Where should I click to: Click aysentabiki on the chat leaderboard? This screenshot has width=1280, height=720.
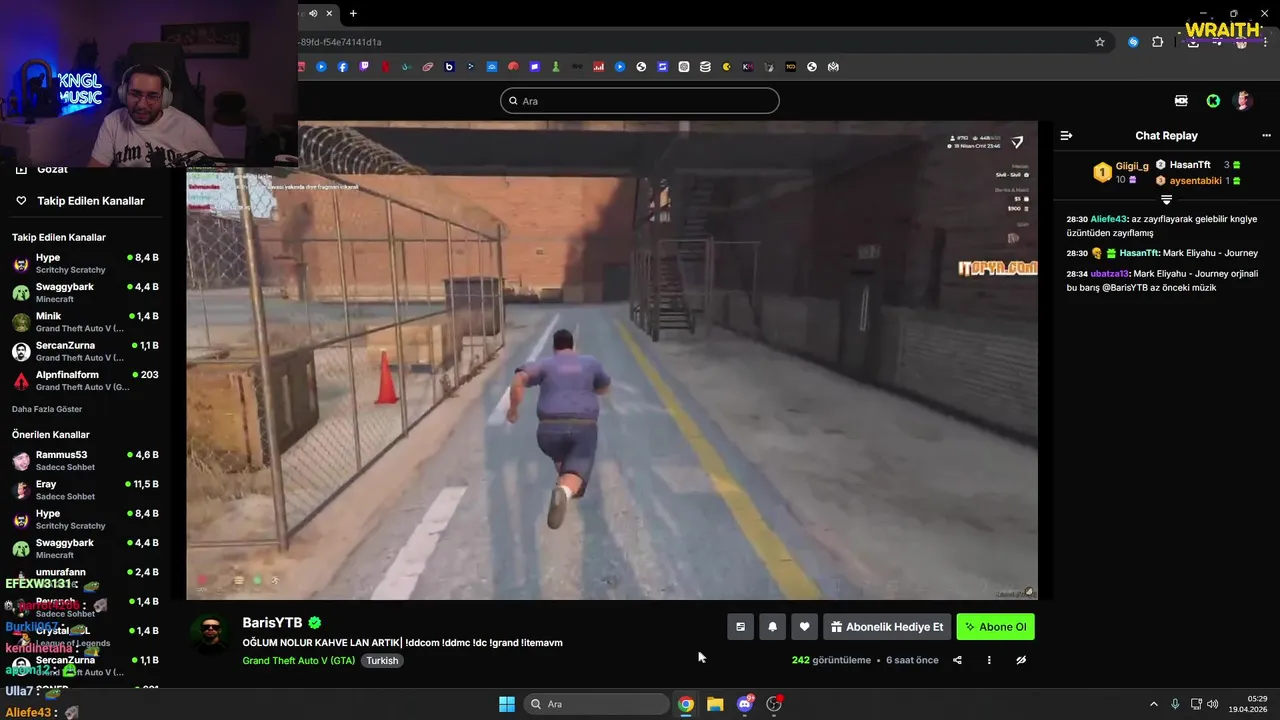click(x=1196, y=181)
